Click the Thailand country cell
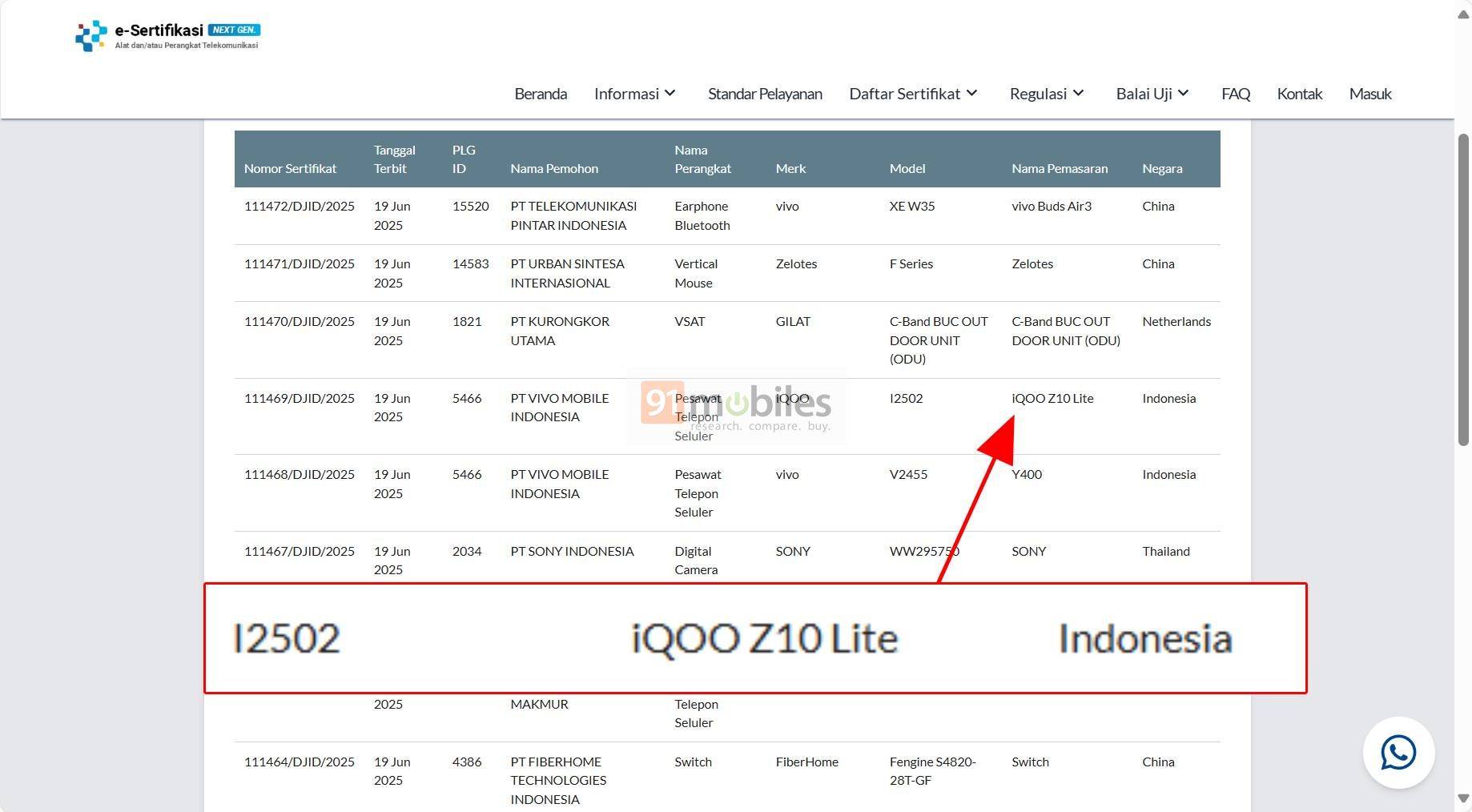This screenshot has width=1472, height=812. coord(1166,551)
